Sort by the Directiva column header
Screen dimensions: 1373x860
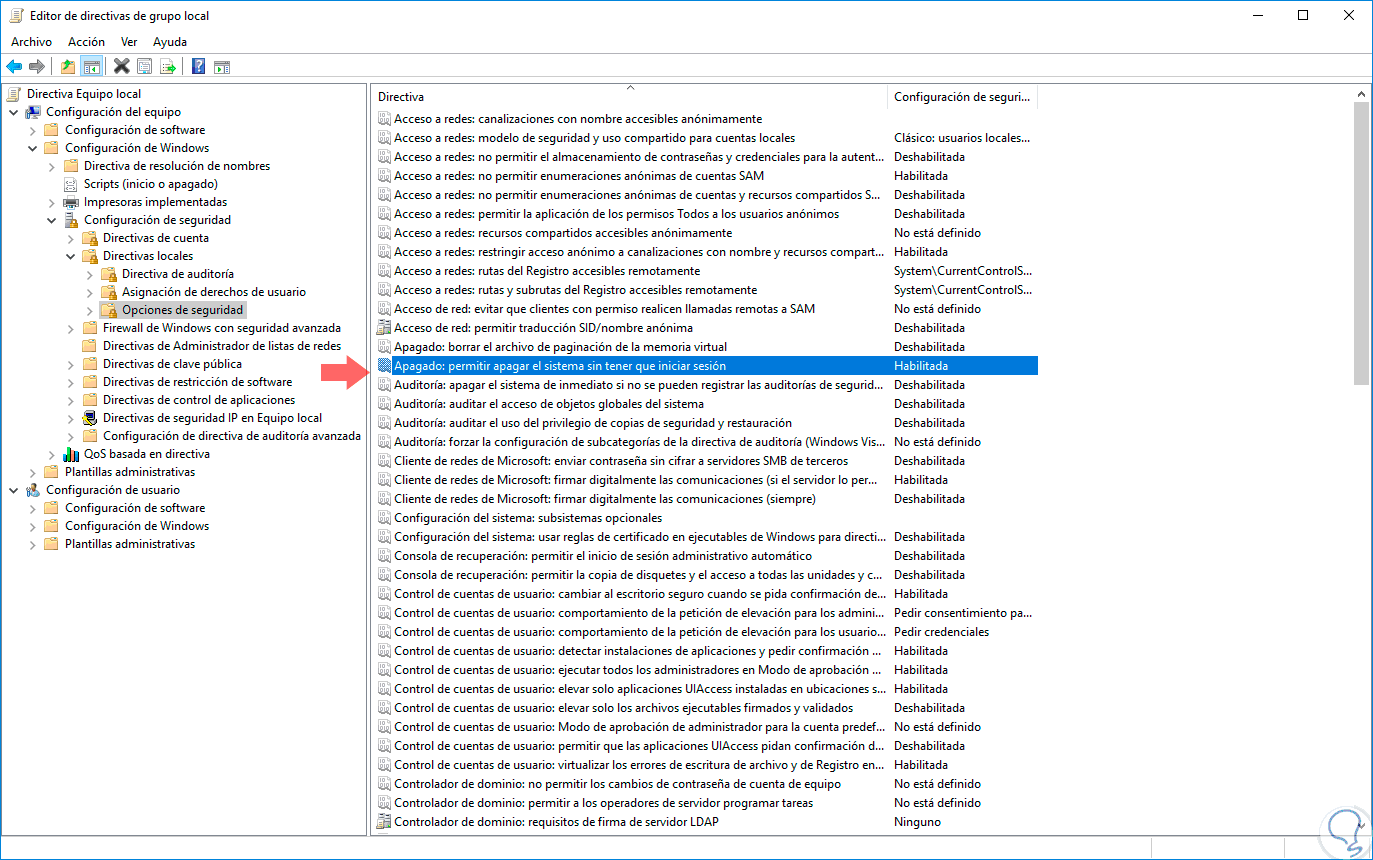pyautogui.click(x=629, y=97)
